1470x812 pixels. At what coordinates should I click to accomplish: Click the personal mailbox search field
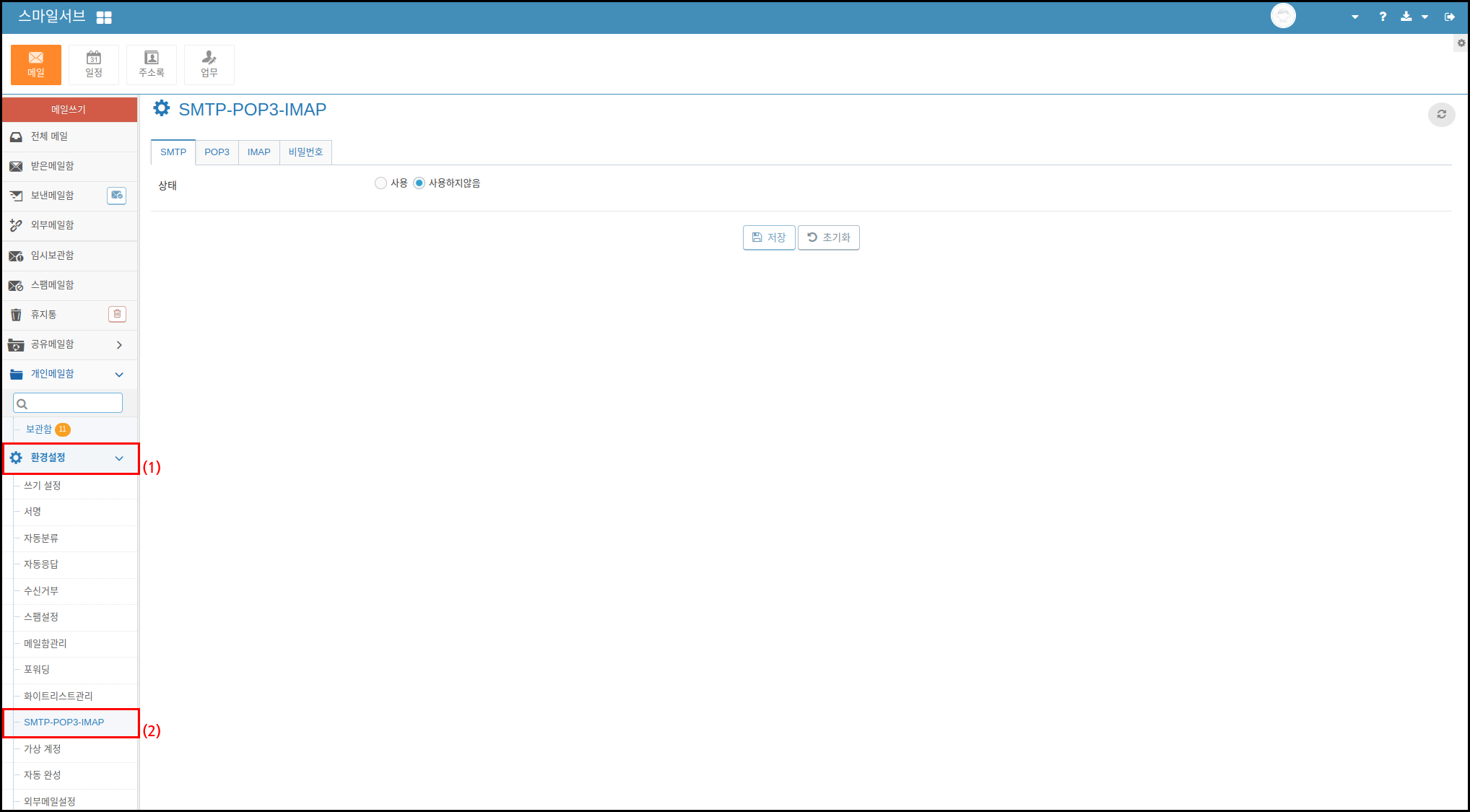click(x=68, y=403)
